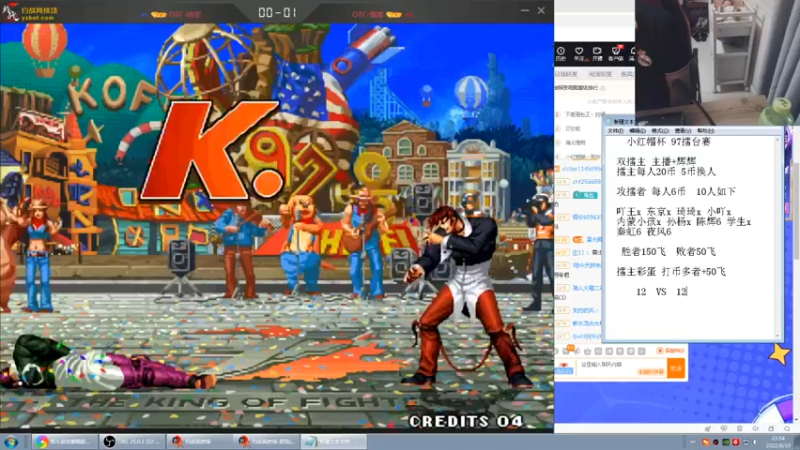Click the smiley face icon in bottom strip
Image resolution: width=800 pixels, height=450 pixels.
pyautogui.click(x=723, y=429)
